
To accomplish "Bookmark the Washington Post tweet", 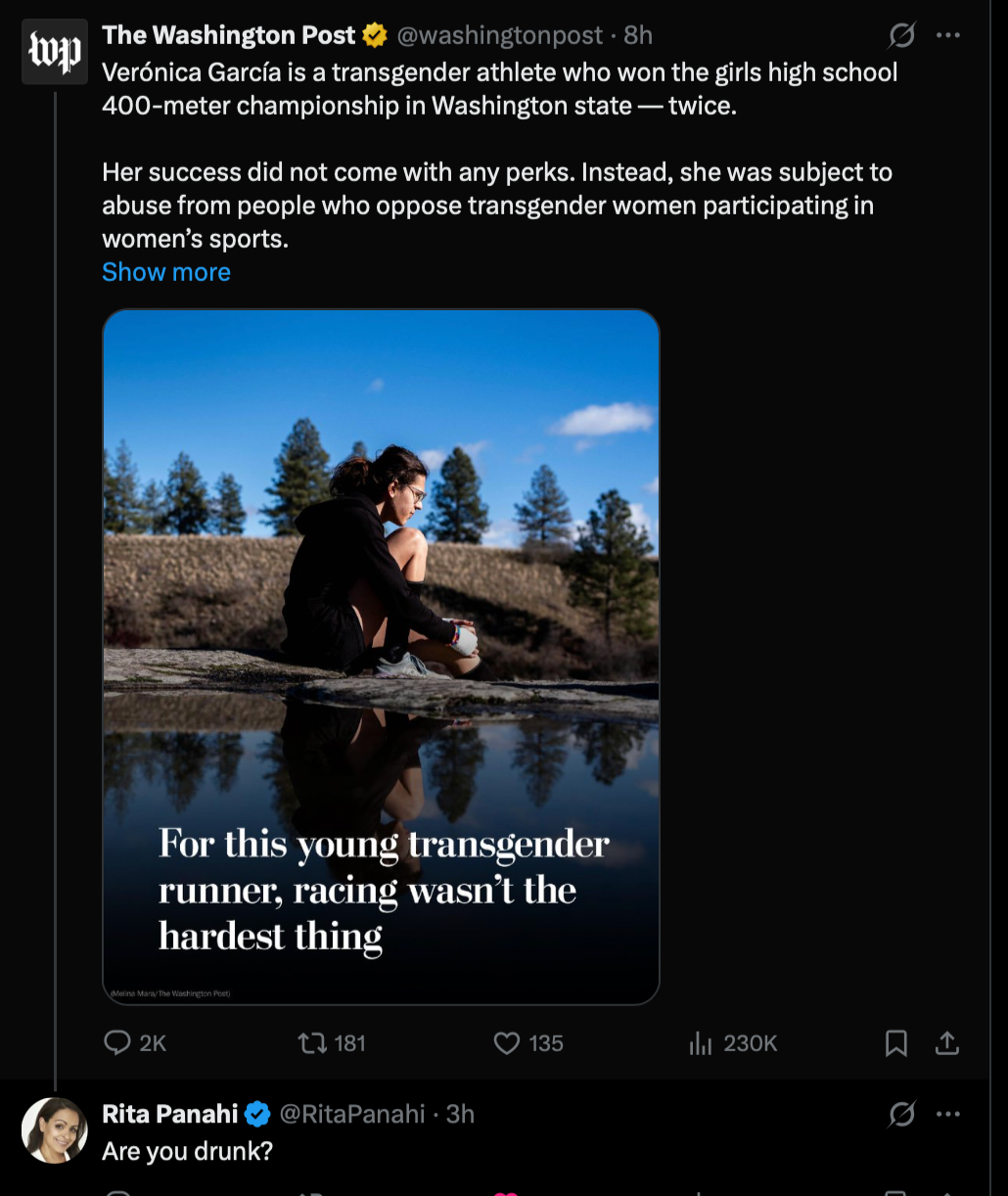I will tap(895, 1043).
